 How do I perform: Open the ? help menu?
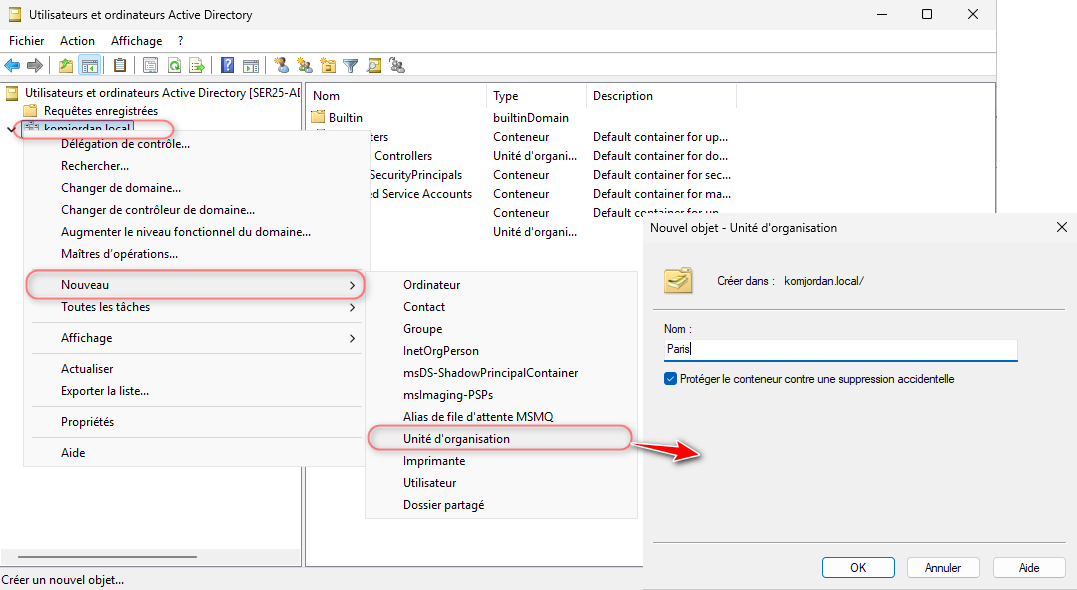coord(180,41)
